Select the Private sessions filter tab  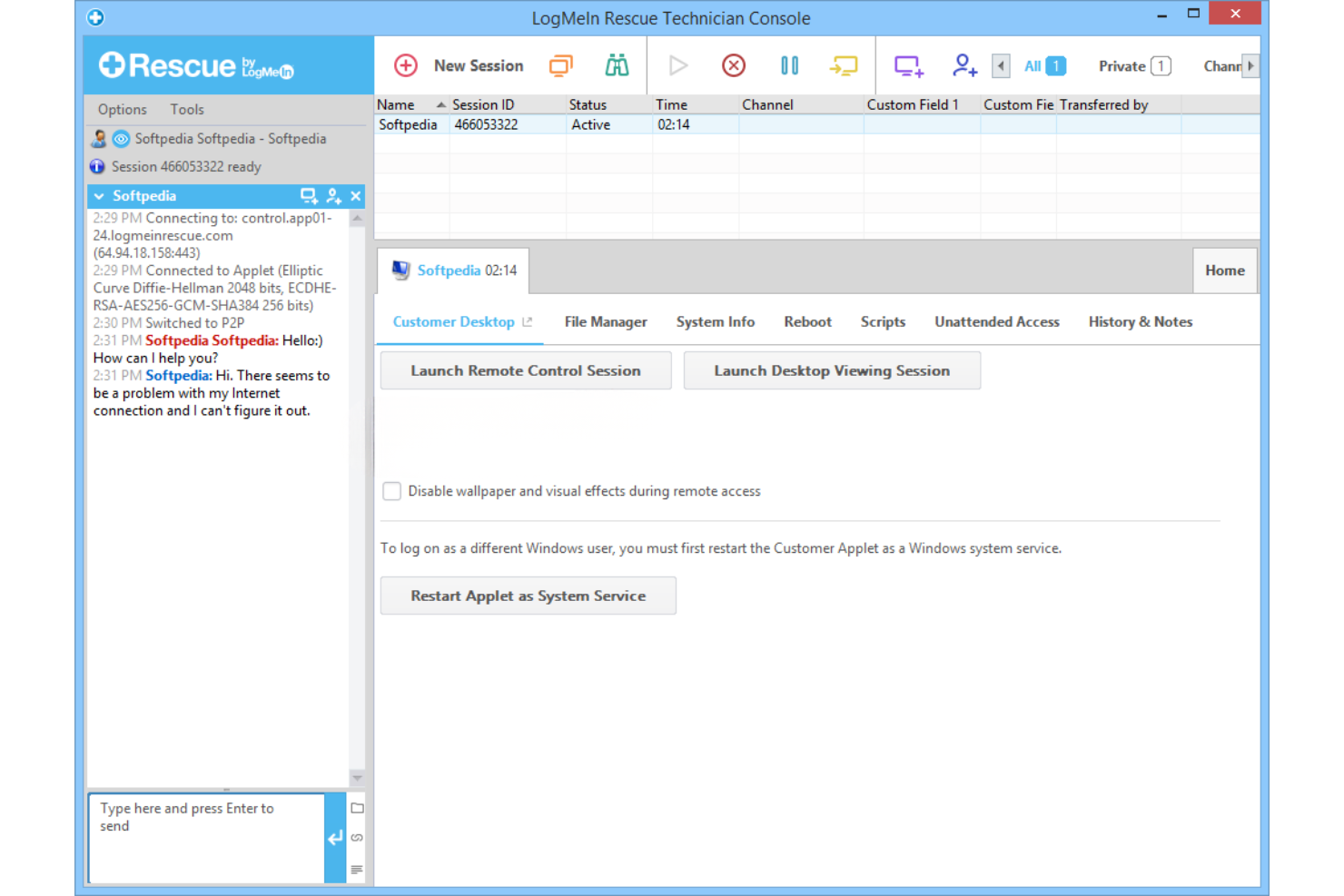[x=1134, y=65]
